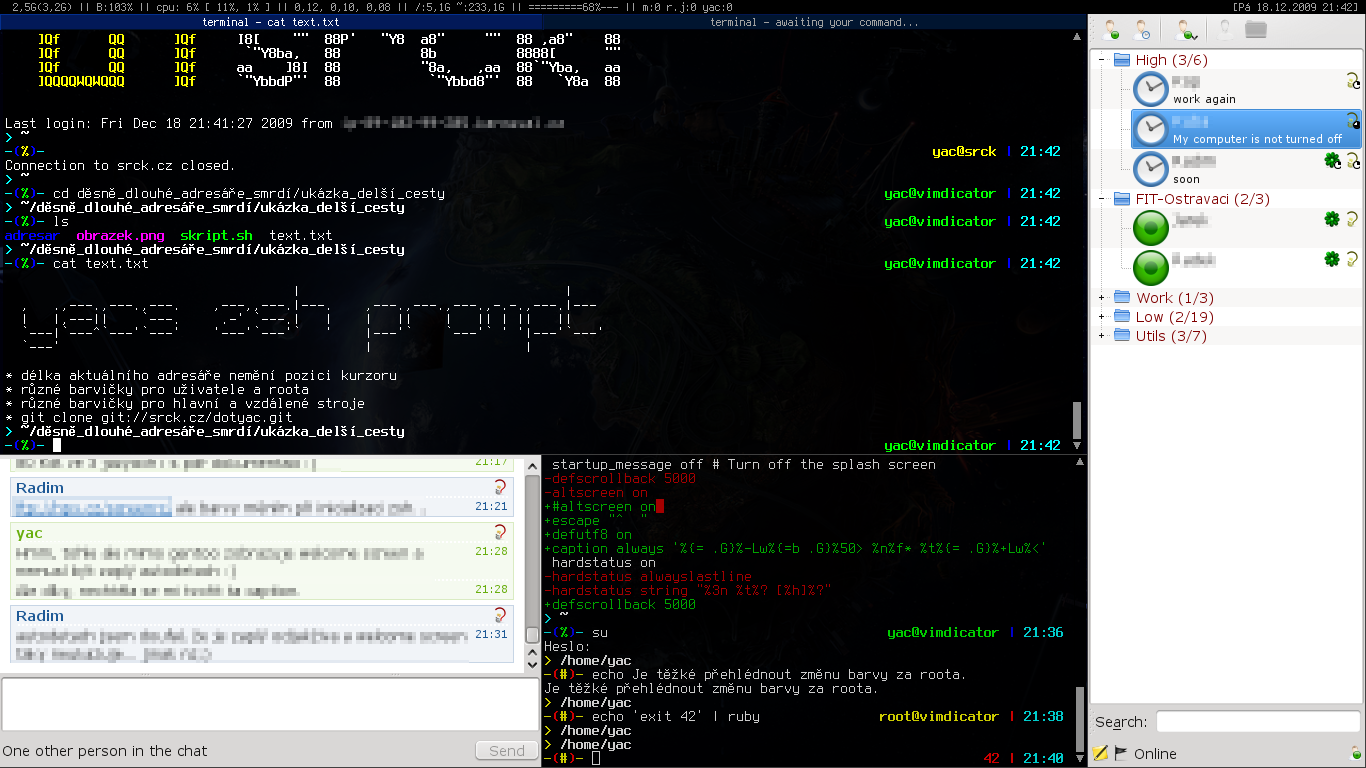The image size is (1366, 768).
Task: Click green online icon directly below FIT-Ostravaci header
Action: pyautogui.click(x=1151, y=228)
